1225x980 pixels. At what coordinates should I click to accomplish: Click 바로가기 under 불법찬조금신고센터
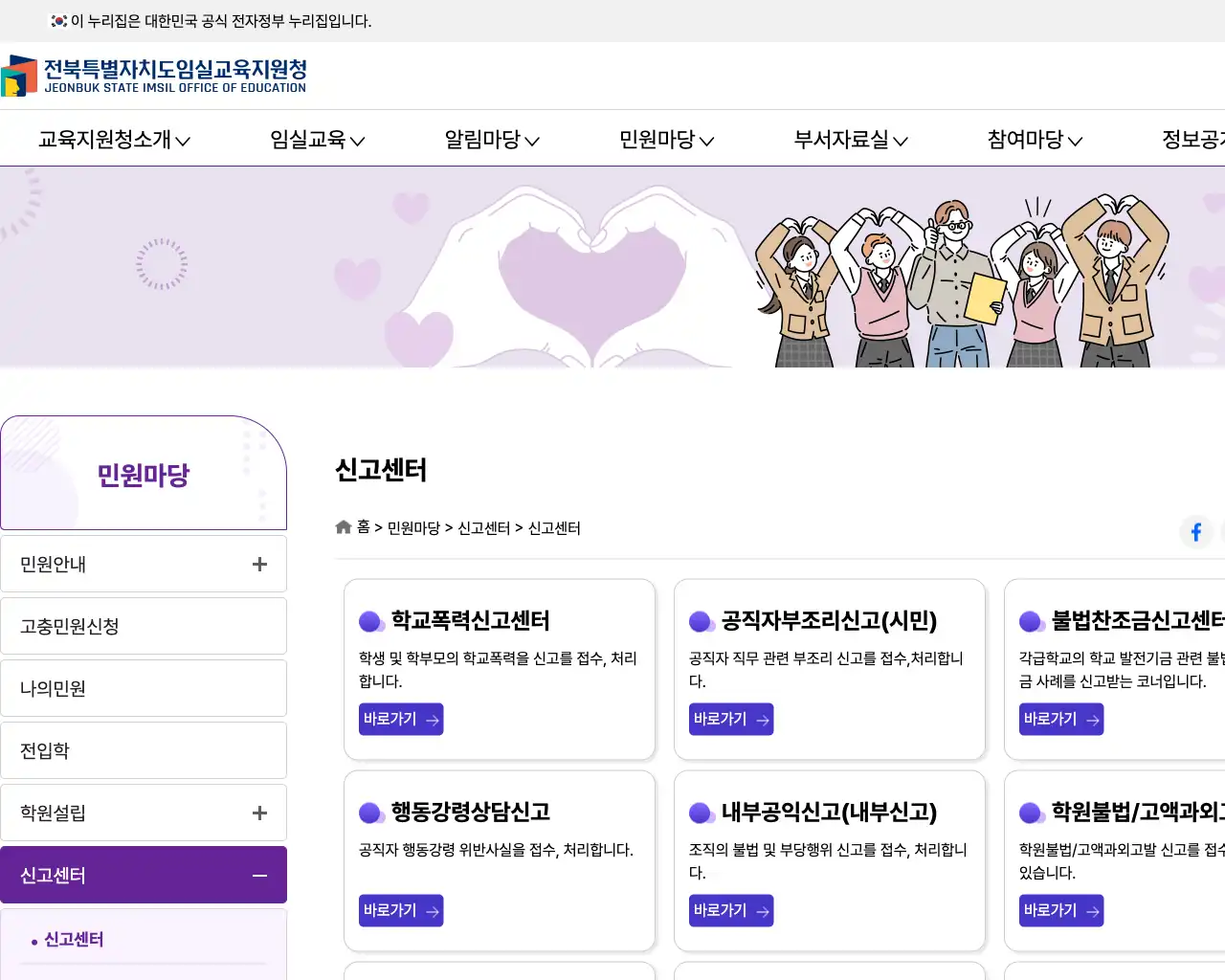pyautogui.click(x=1060, y=719)
